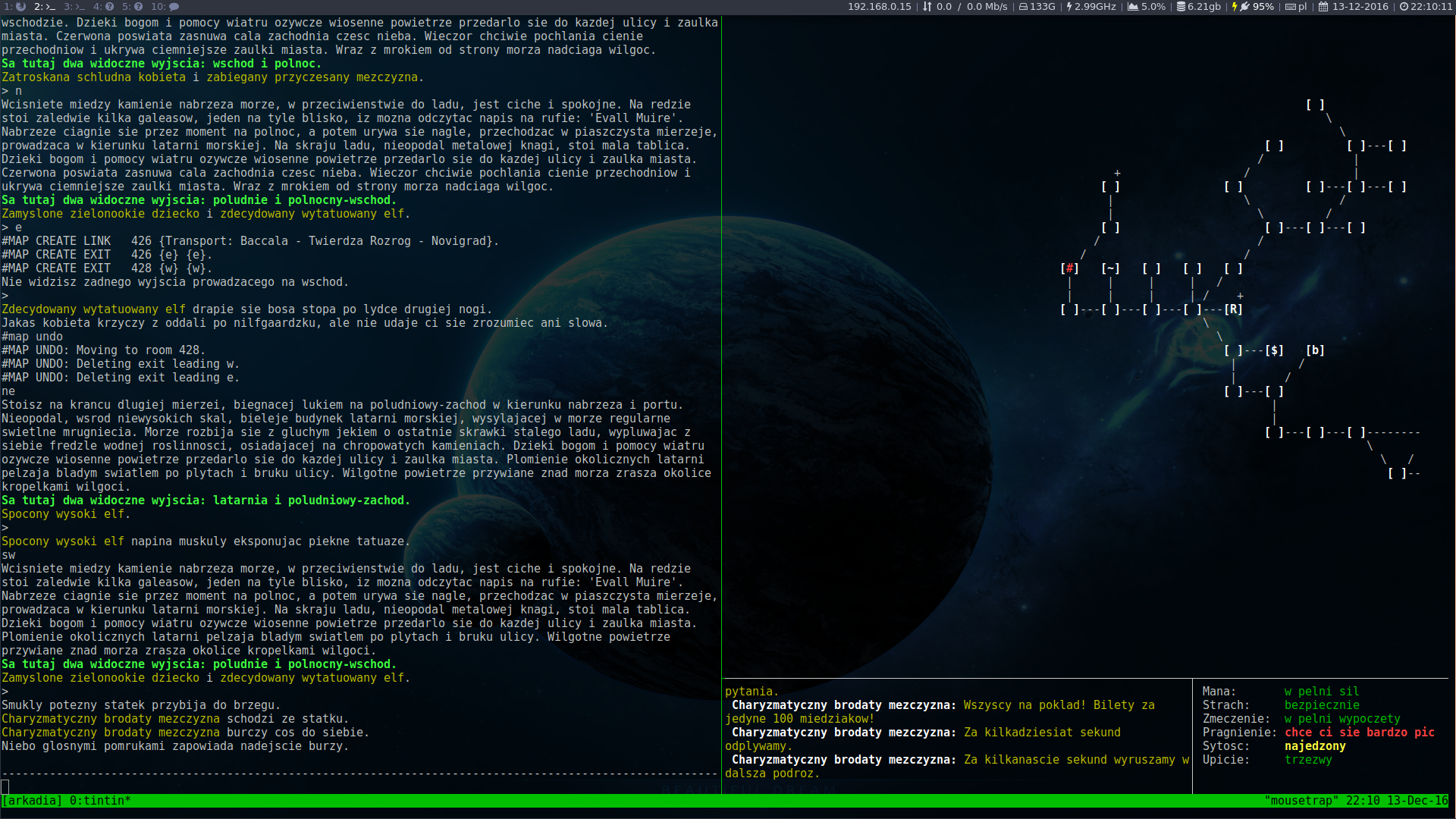Click the CPU frequency bolt icon
Viewport: 1456px width, 819px height.
click(x=1069, y=7)
